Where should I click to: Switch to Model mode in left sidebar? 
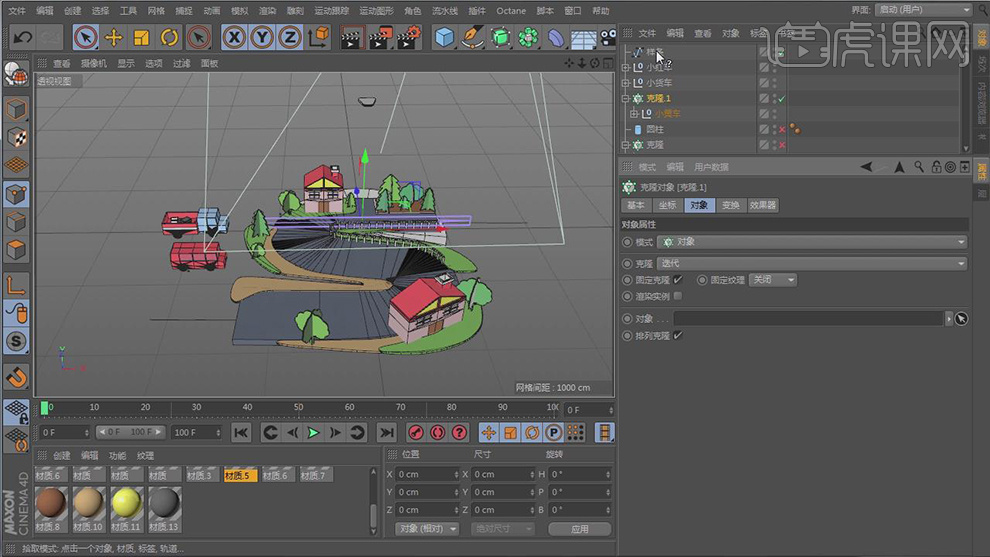[x=16, y=110]
